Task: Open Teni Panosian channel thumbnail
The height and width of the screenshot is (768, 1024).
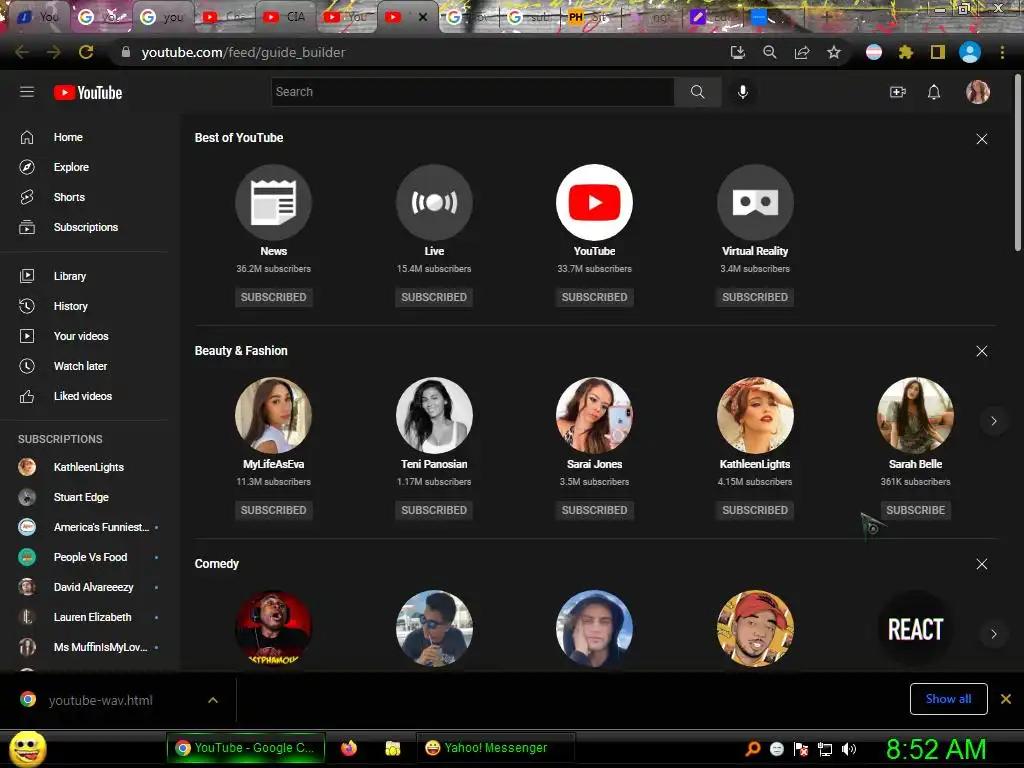Action: tap(434, 415)
